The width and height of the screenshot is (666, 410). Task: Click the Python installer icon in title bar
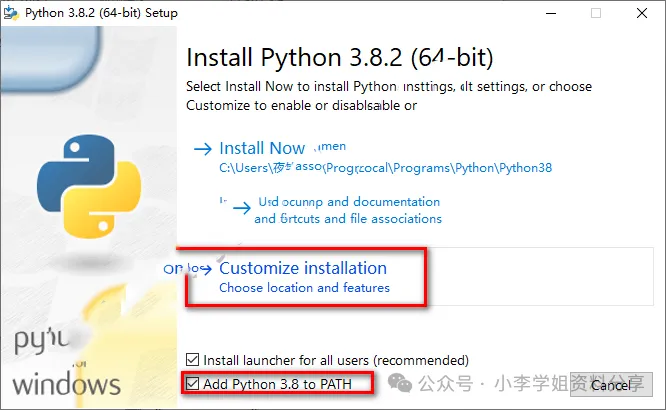pos(13,14)
